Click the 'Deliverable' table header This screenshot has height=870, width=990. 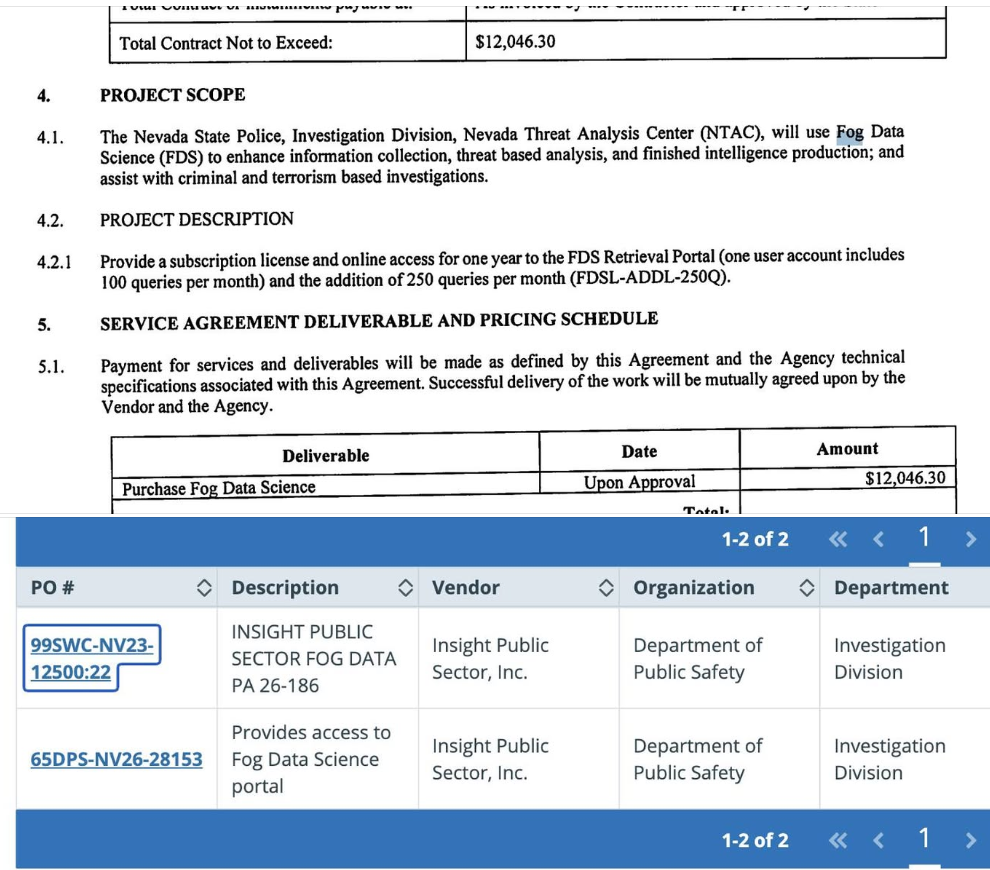326,456
